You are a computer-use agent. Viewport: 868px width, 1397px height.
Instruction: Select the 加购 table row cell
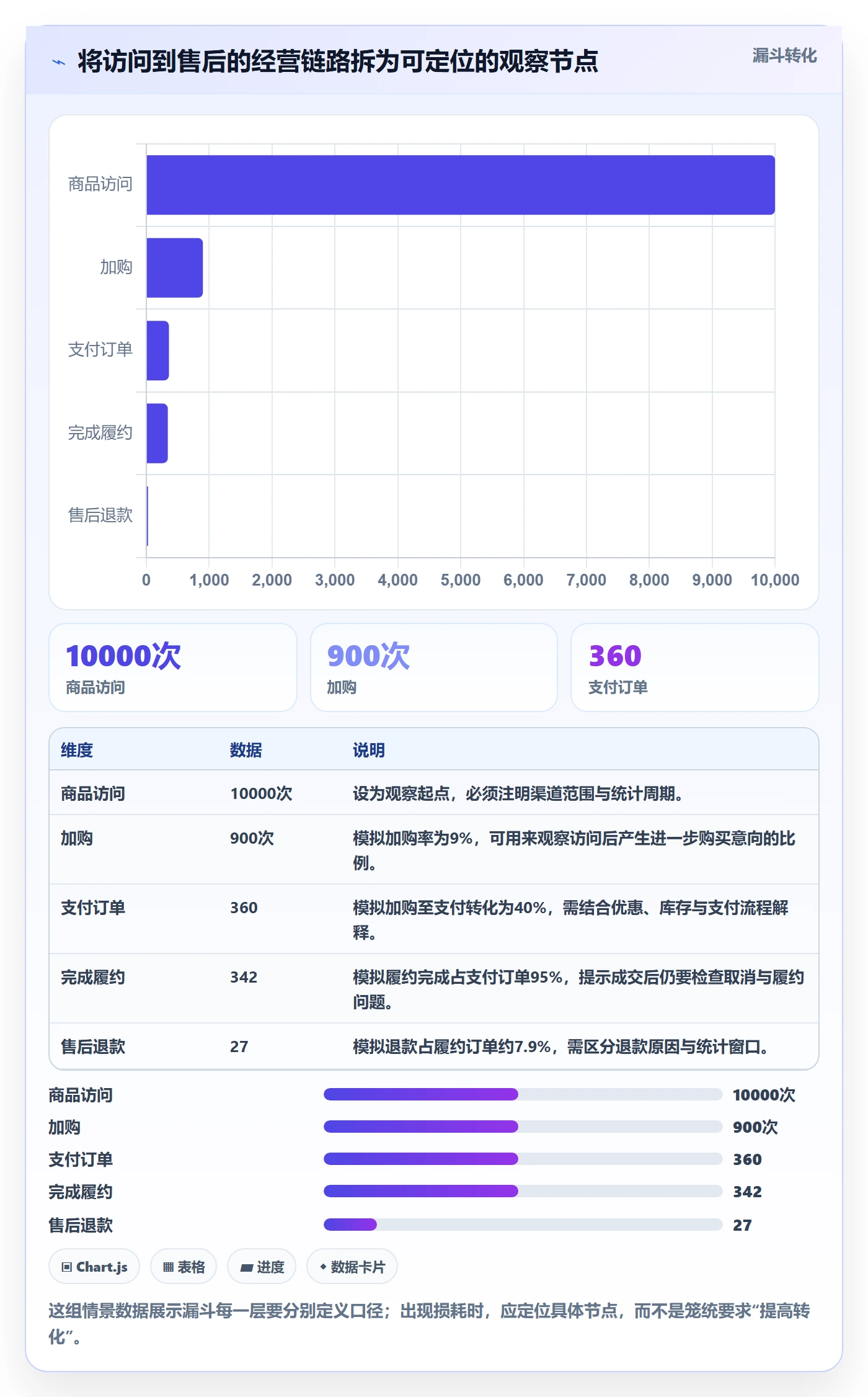[77, 838]
